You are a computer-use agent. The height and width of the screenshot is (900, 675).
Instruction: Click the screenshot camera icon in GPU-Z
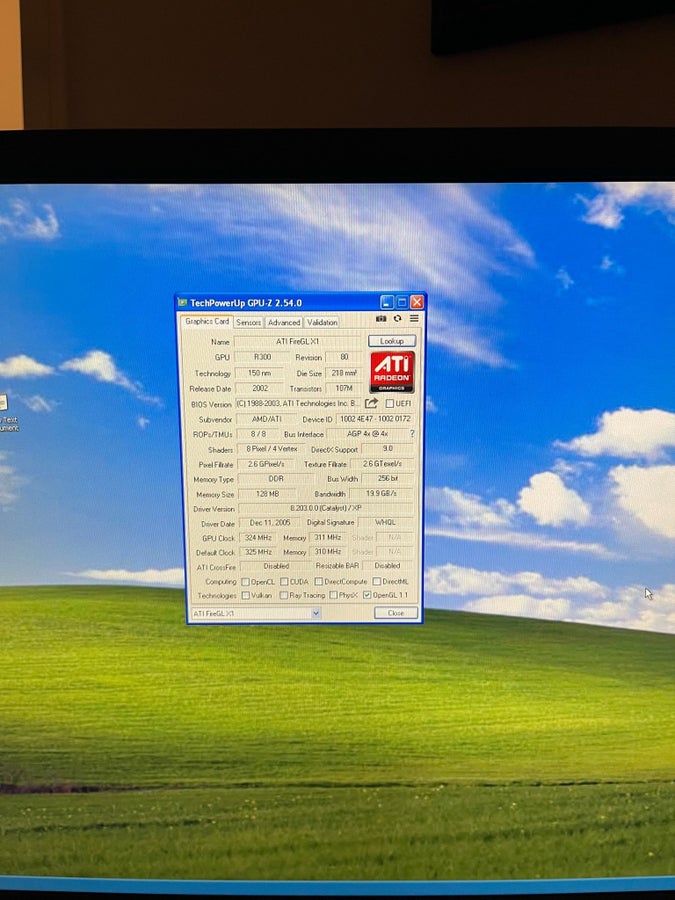(381, 319)
